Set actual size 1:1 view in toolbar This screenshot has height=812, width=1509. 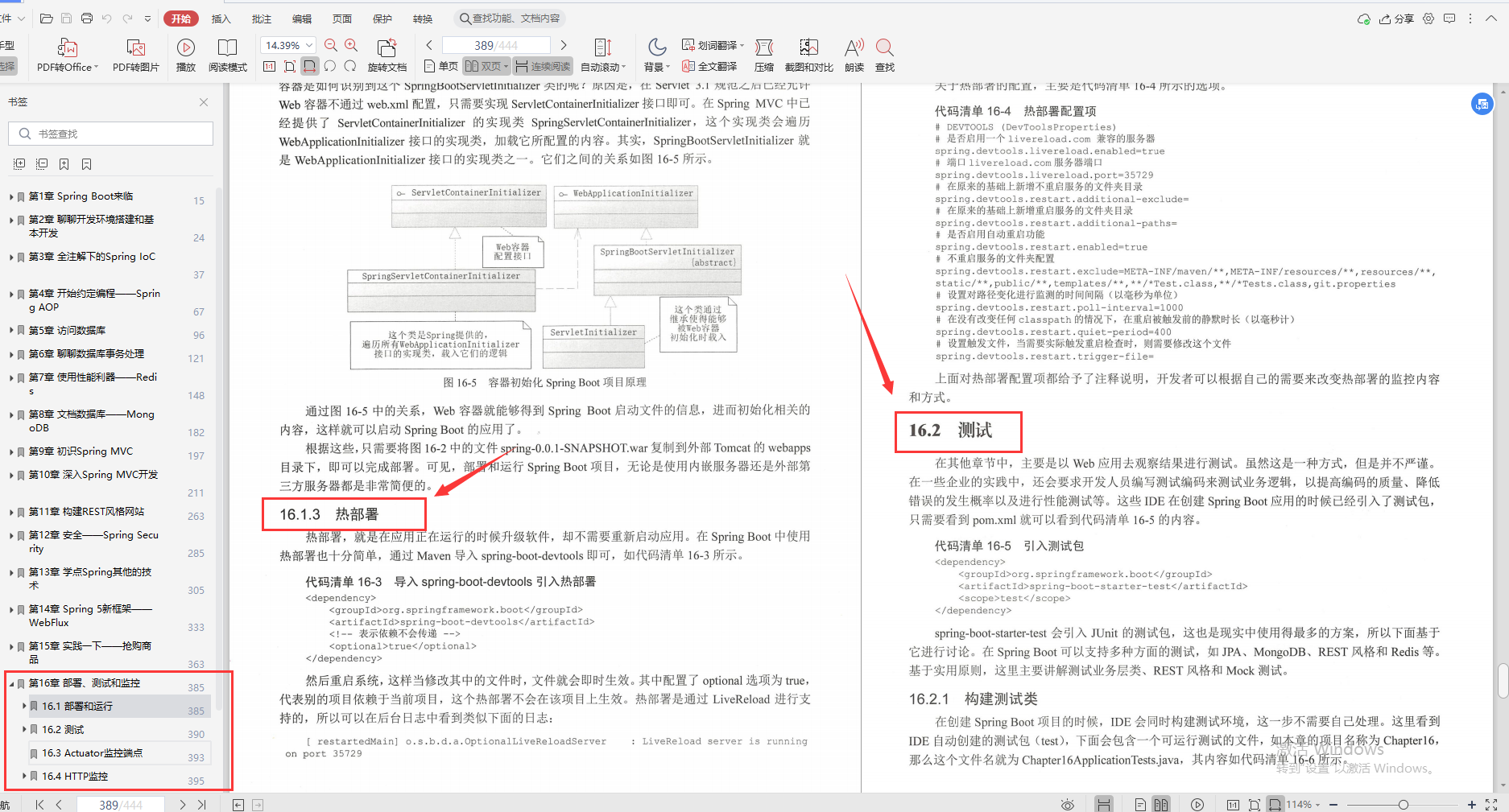pos(270,66)
